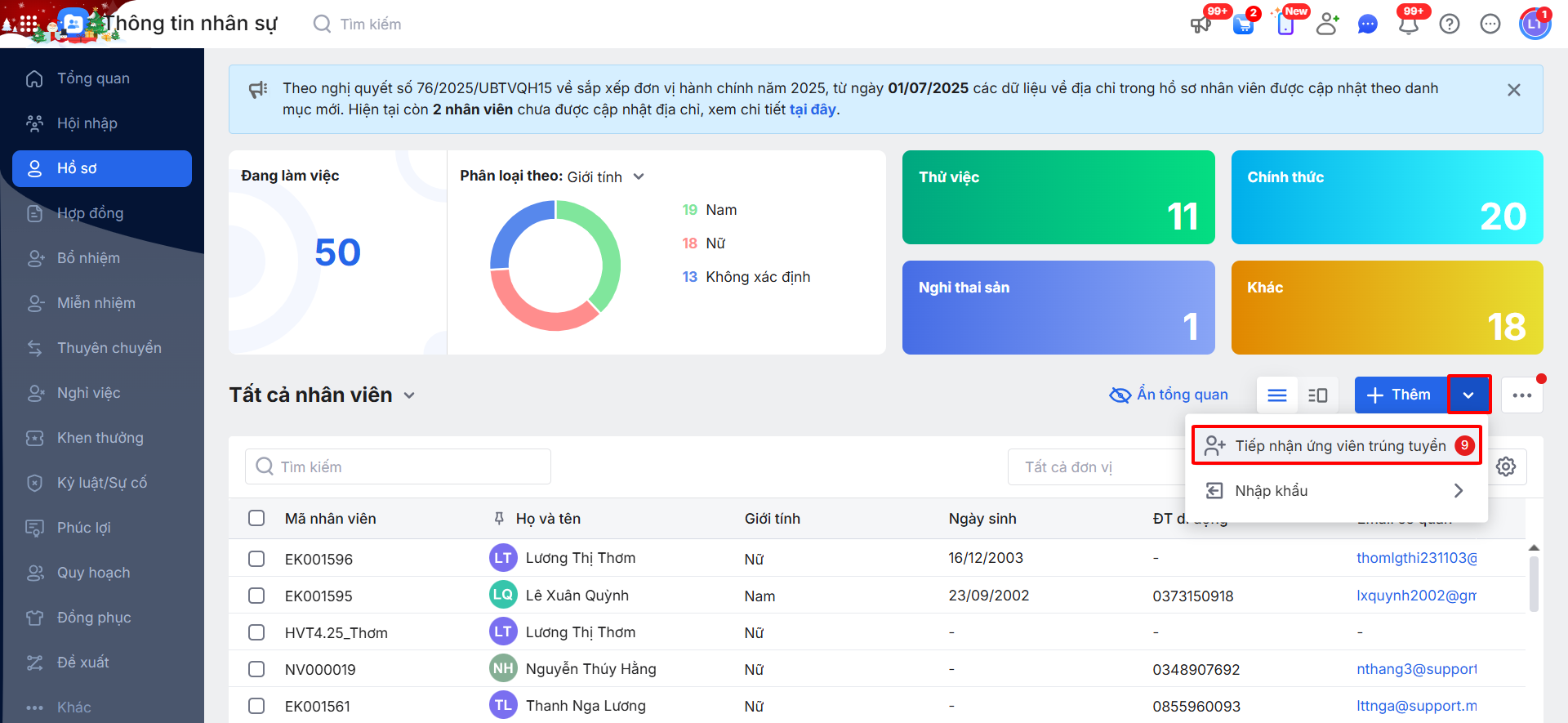Viewport: 1568px width, 723px height.
Task: Click the Nguyễn Thúy Hằng name
Action: [x=591, y=669]
